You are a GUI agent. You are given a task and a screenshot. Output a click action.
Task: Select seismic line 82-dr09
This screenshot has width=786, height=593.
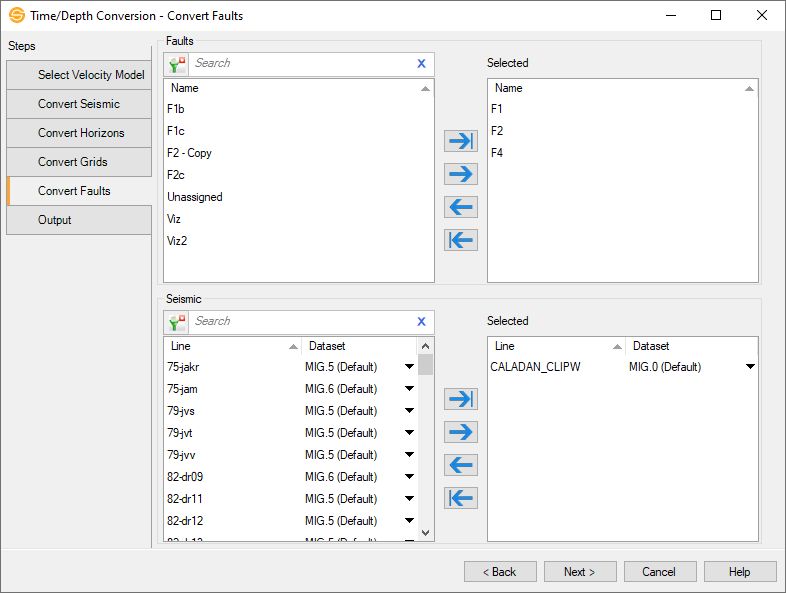click(185, 477)
